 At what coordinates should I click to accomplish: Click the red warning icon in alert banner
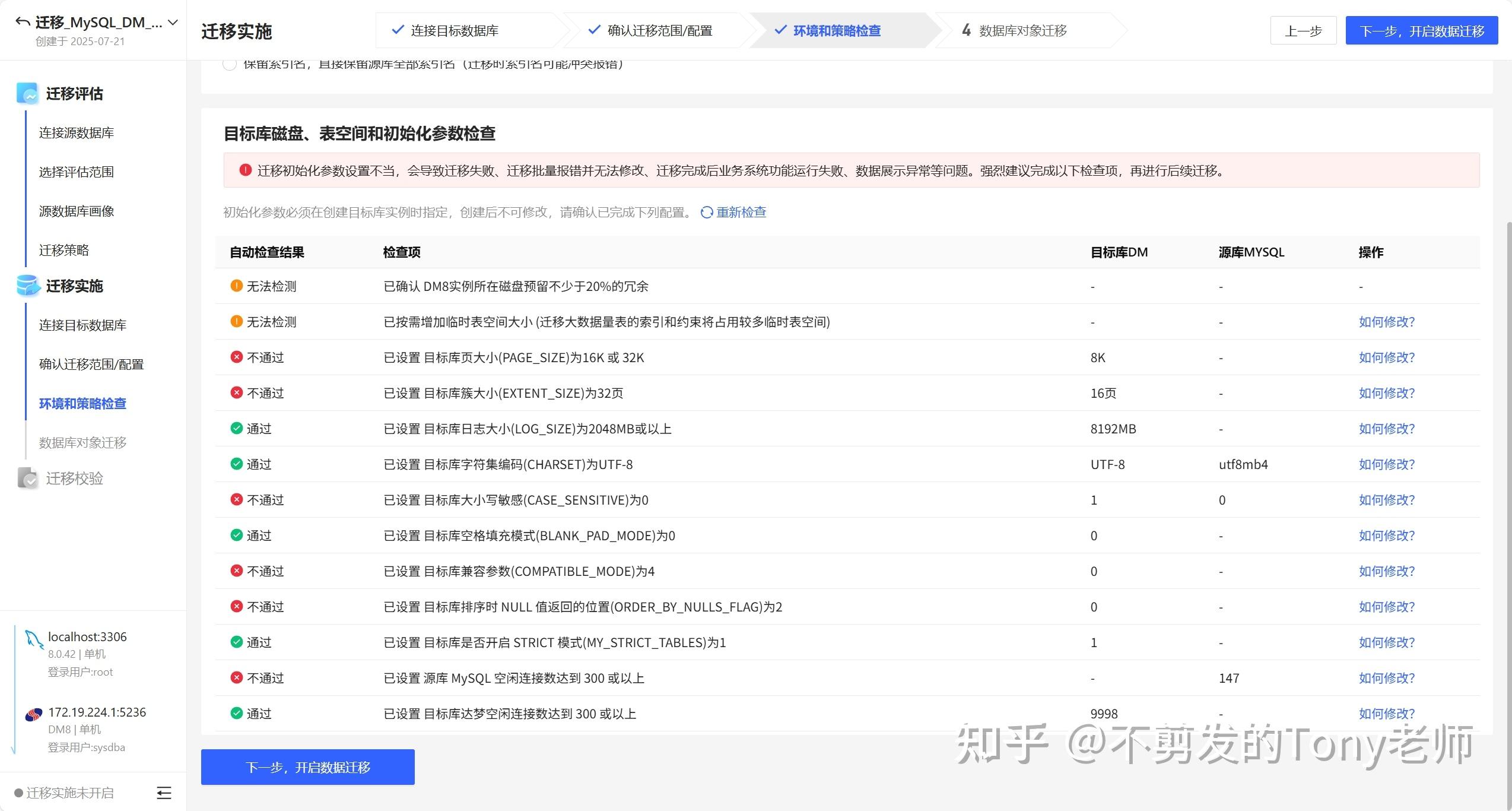[245, 170]
